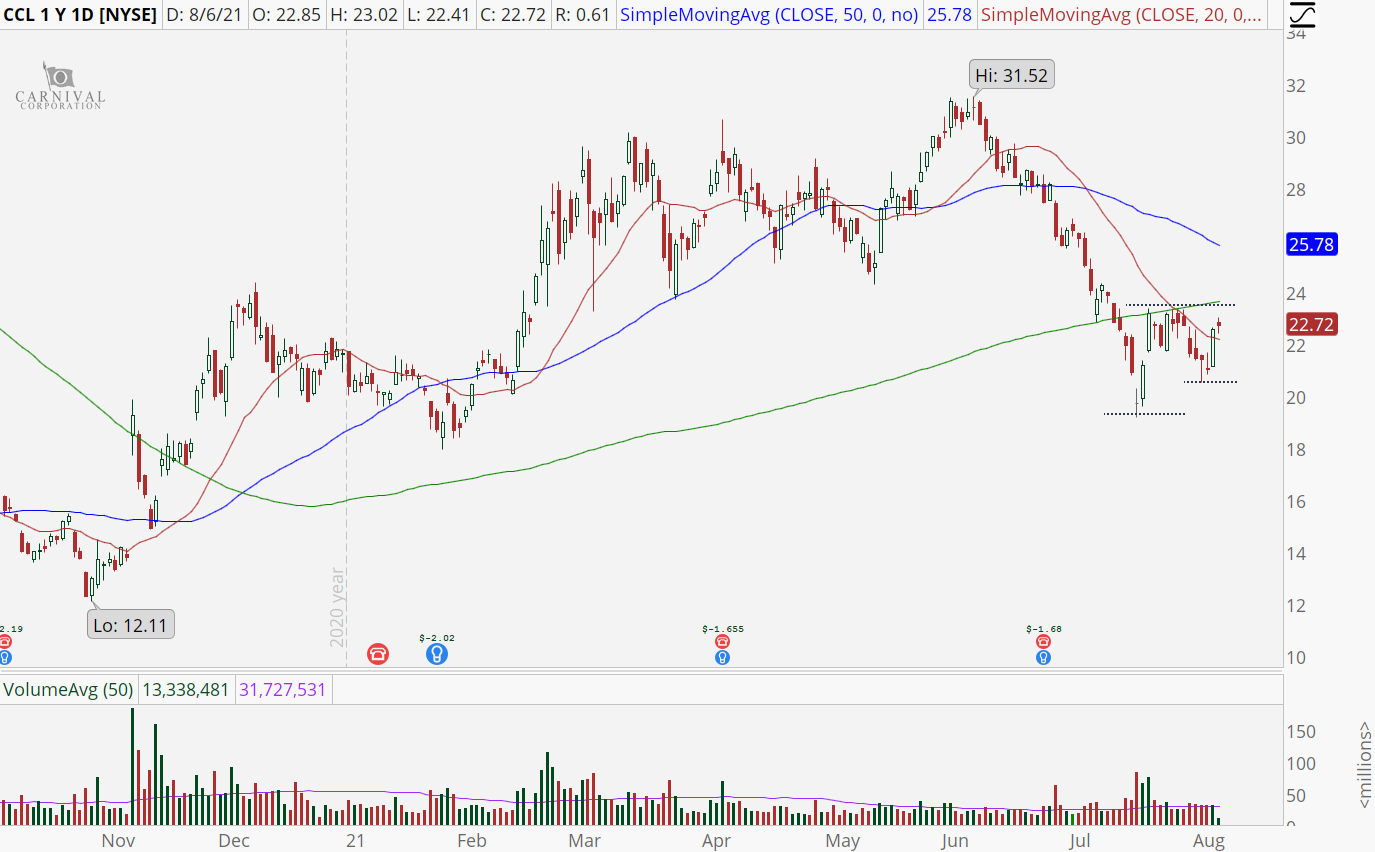
Task: Click the Jun label on the time axis
Action: tap(955, 840)
